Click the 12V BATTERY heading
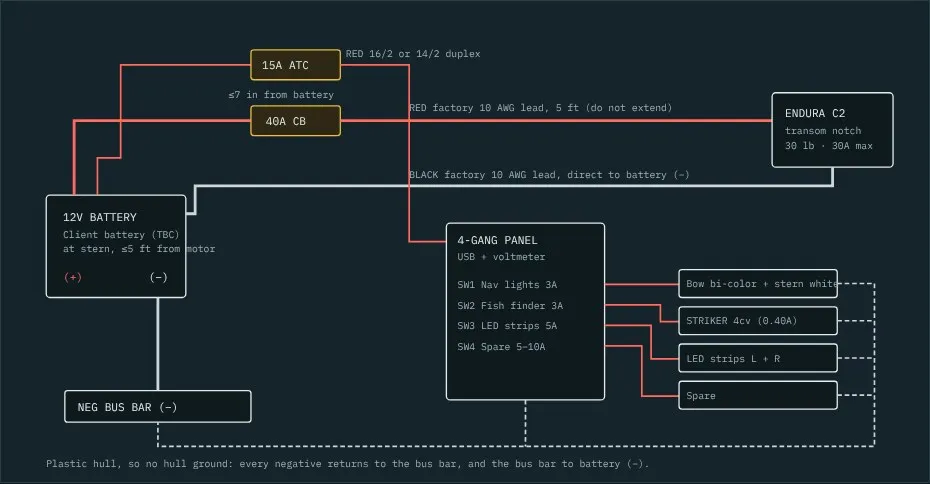Viewport: 930px width, 484px height. click(100, 217)
